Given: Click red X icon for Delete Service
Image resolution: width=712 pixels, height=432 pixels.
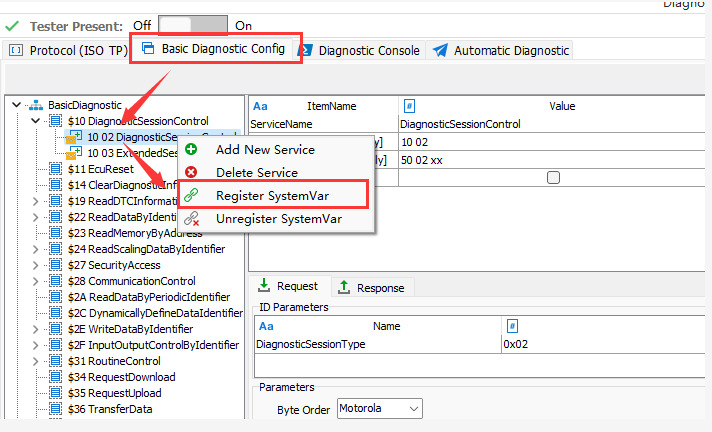Looking at the screenshot, I should point(191,172).
